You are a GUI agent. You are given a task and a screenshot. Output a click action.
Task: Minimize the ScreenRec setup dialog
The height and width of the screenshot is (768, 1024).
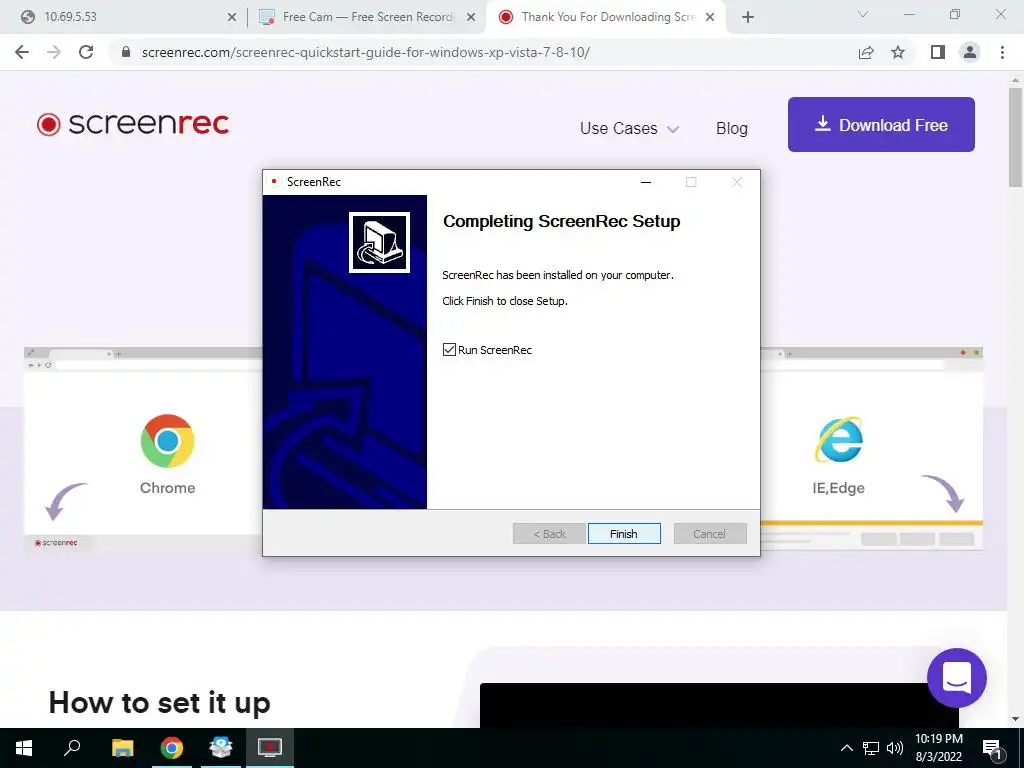(x=646, y=182)
